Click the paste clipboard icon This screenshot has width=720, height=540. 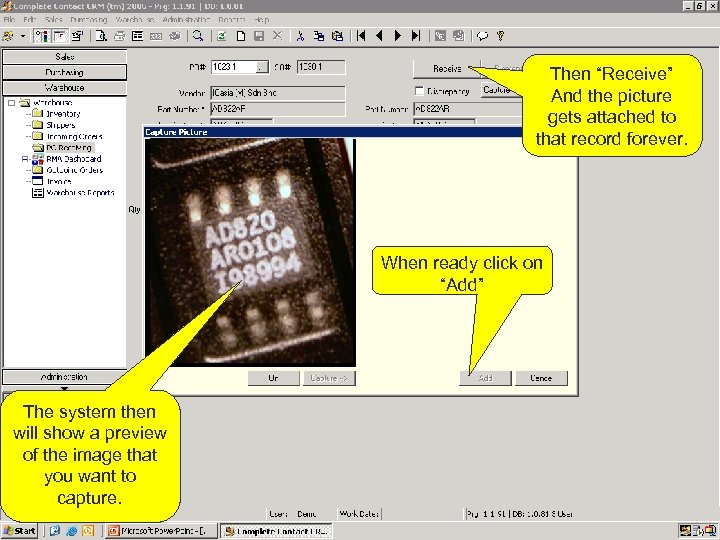click(337, 36)
